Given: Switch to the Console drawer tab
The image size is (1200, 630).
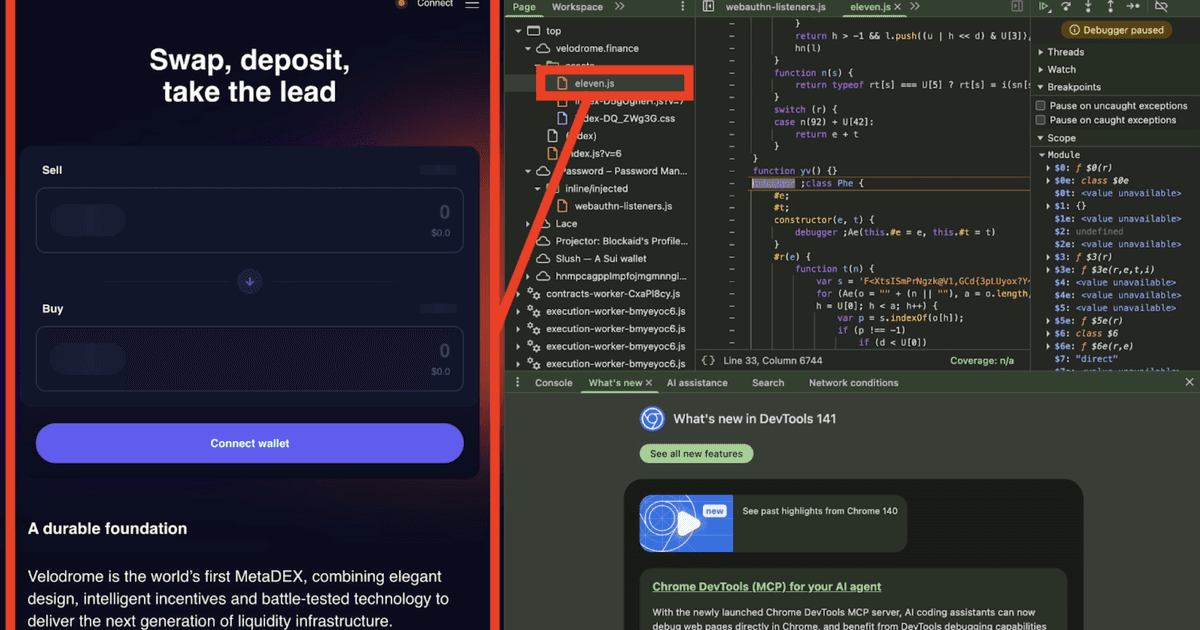Looking at the screenshot, I should tap(553, 383).
